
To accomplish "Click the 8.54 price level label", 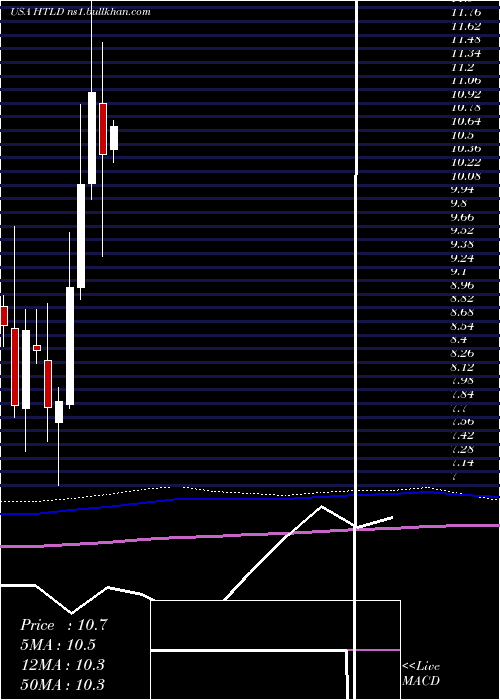I will click(462, 326).
